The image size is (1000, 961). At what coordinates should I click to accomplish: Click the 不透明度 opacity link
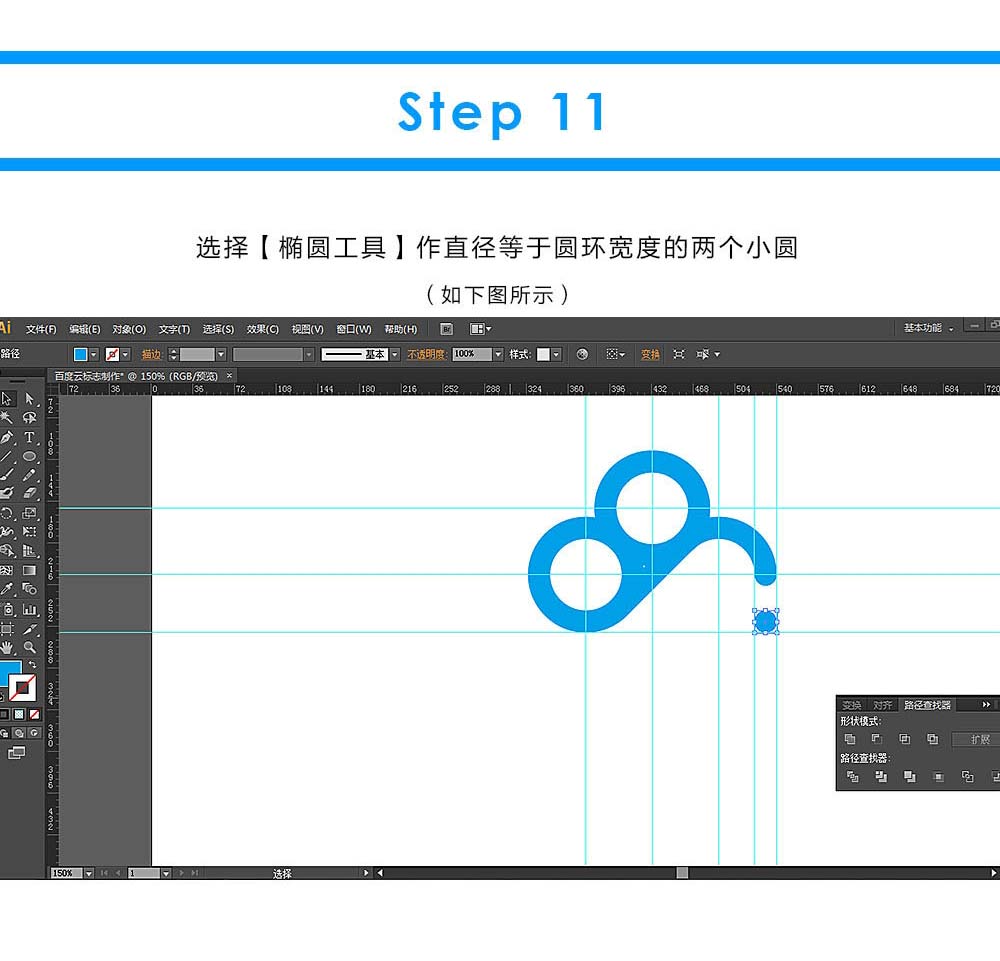[x=426, y=354]
